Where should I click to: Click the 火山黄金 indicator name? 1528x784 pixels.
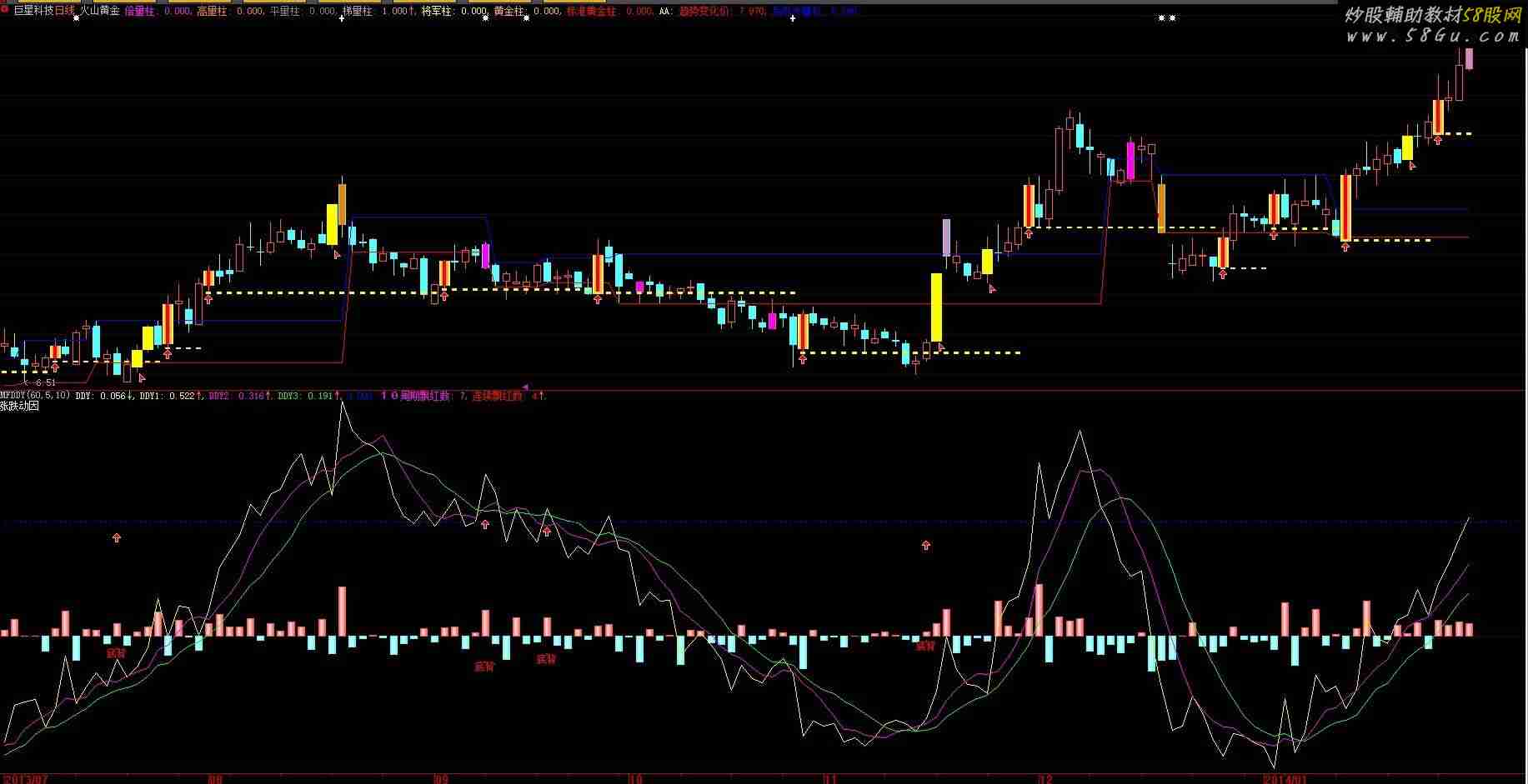pos(99,11)
